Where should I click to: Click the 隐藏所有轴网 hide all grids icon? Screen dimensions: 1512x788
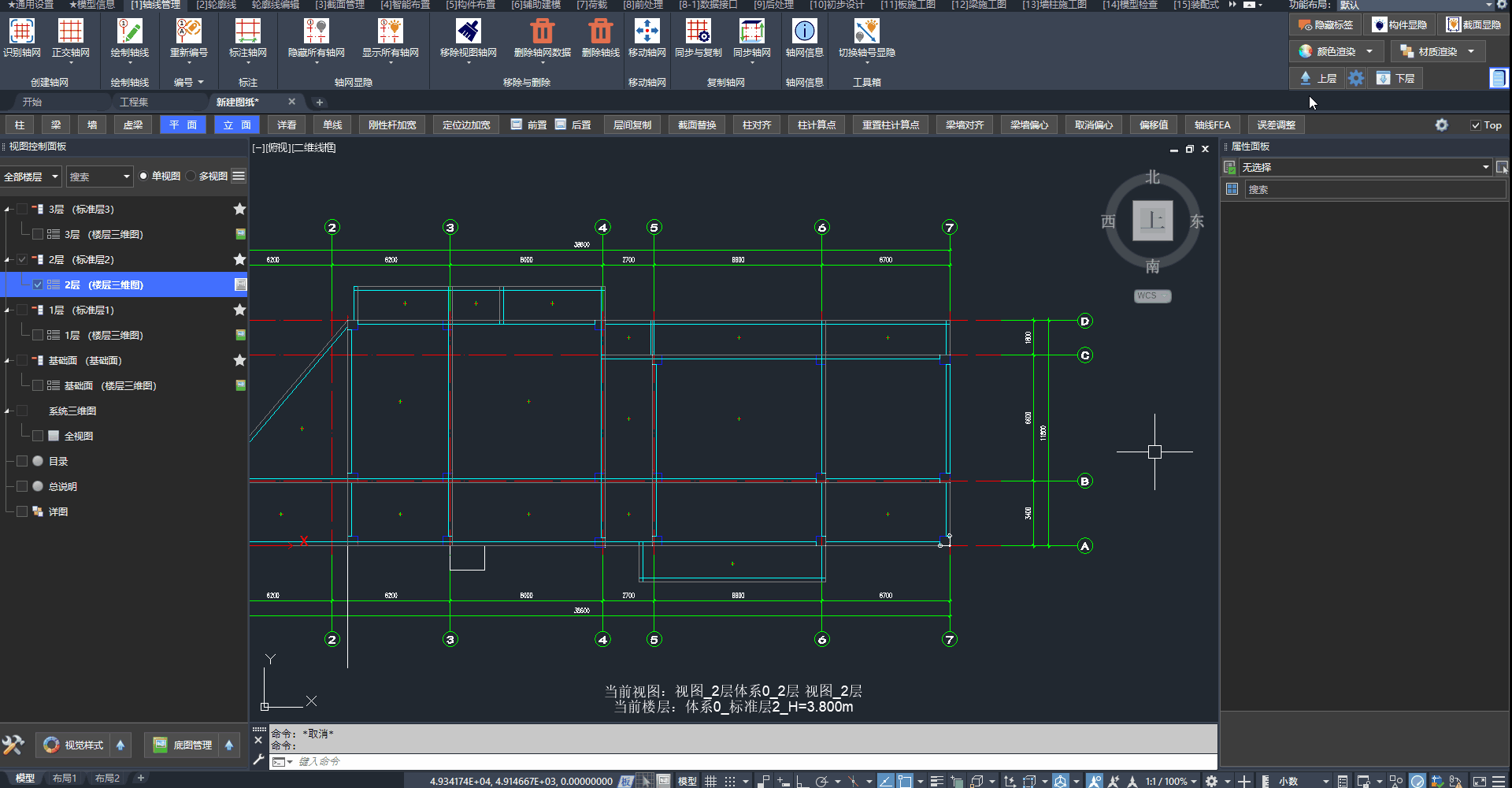[316, 32]
